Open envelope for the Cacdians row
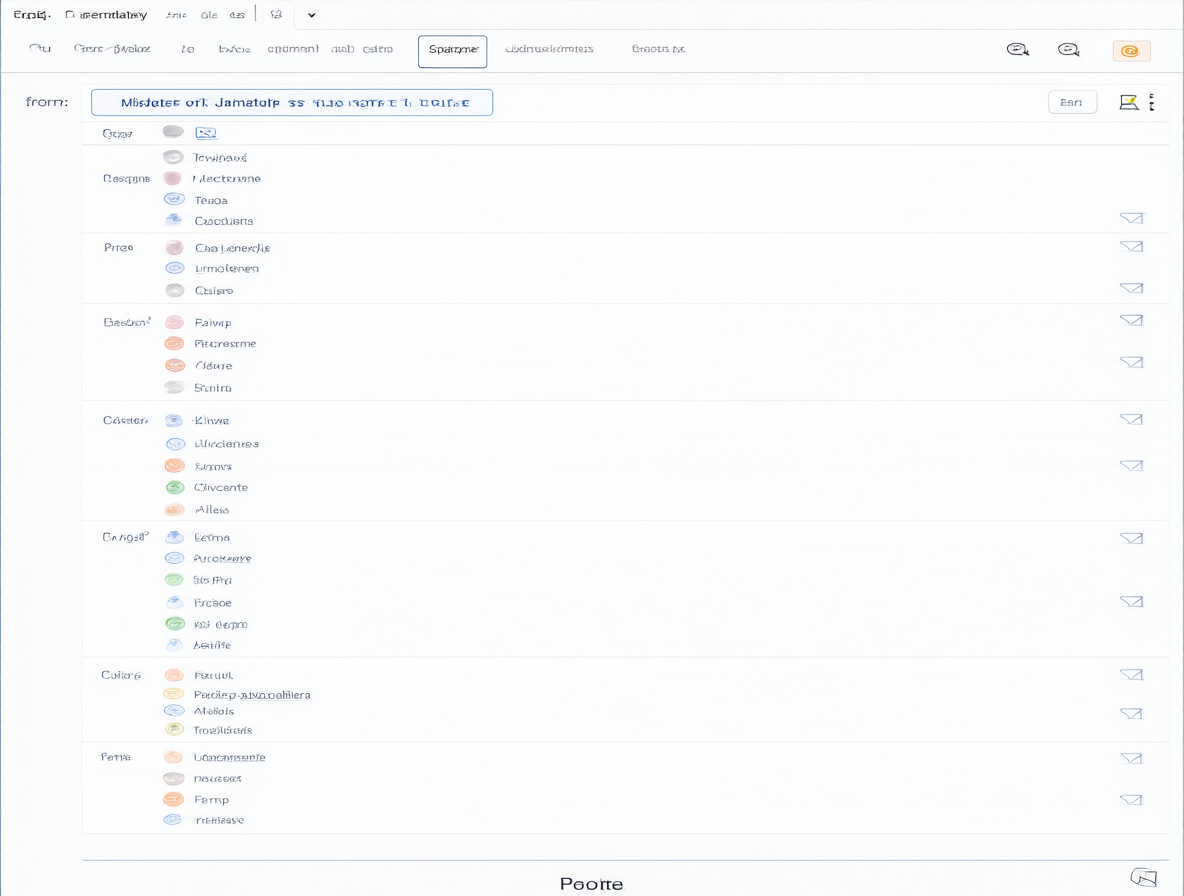 point(1131,218)
